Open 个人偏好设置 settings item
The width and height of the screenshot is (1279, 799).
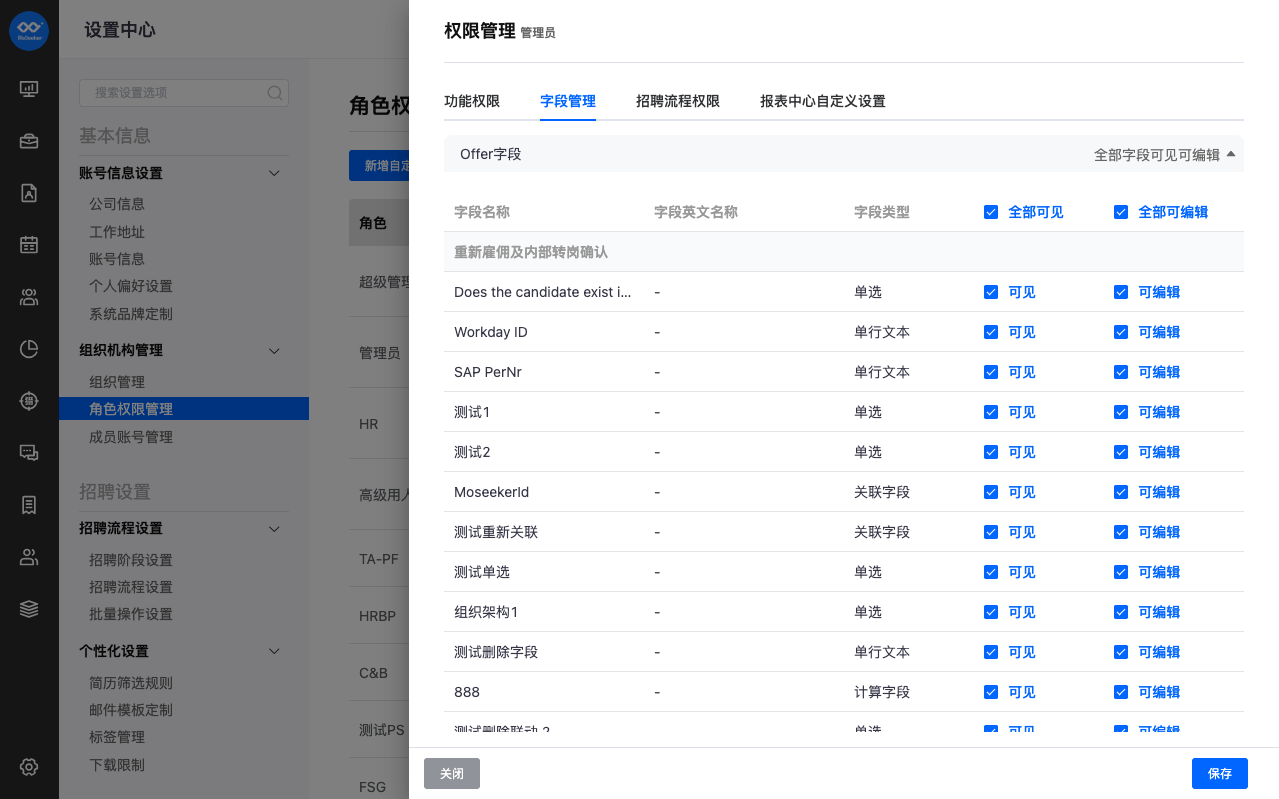[x=131, y=286]
